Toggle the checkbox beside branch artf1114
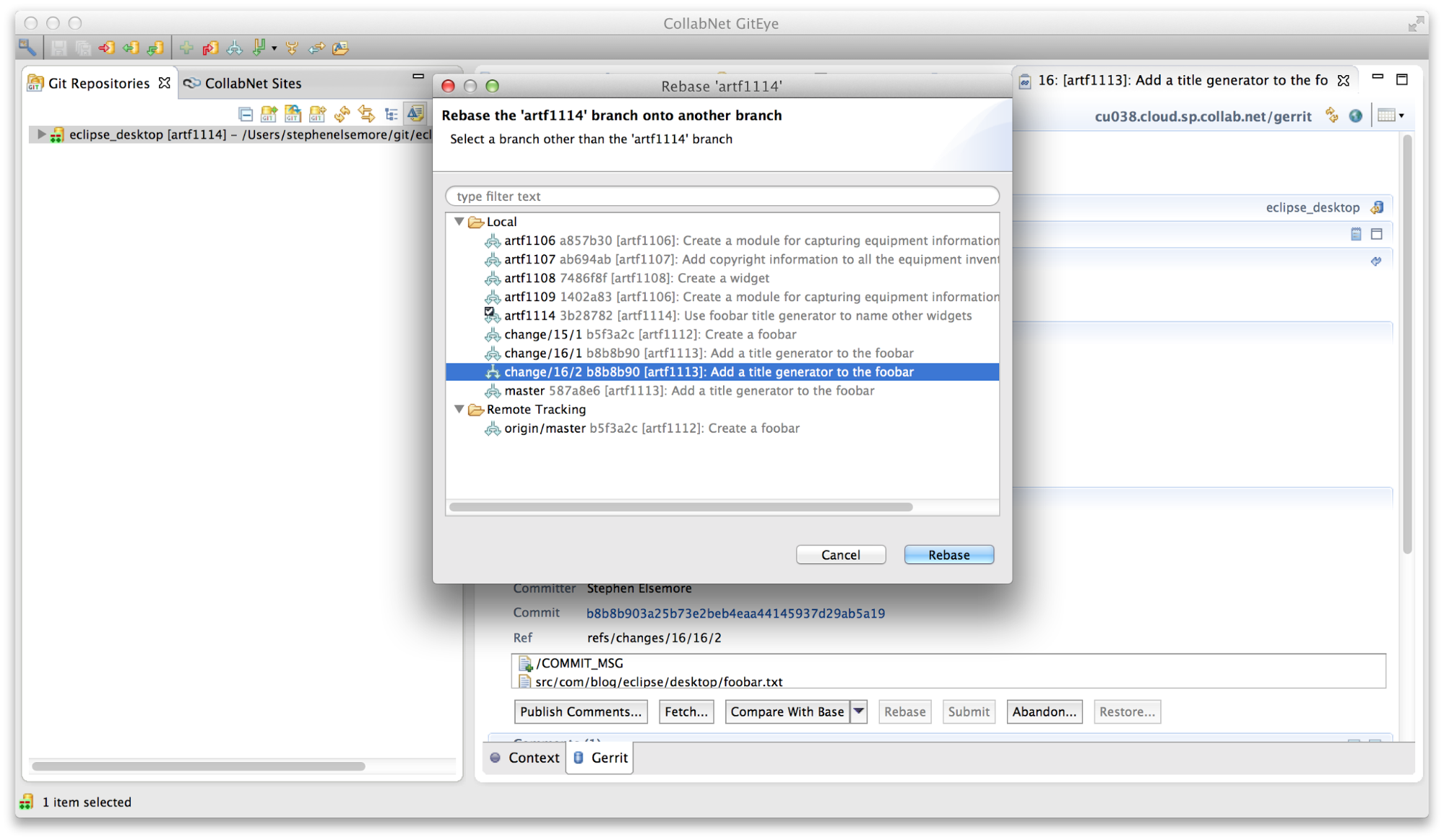 click(490, 311)
